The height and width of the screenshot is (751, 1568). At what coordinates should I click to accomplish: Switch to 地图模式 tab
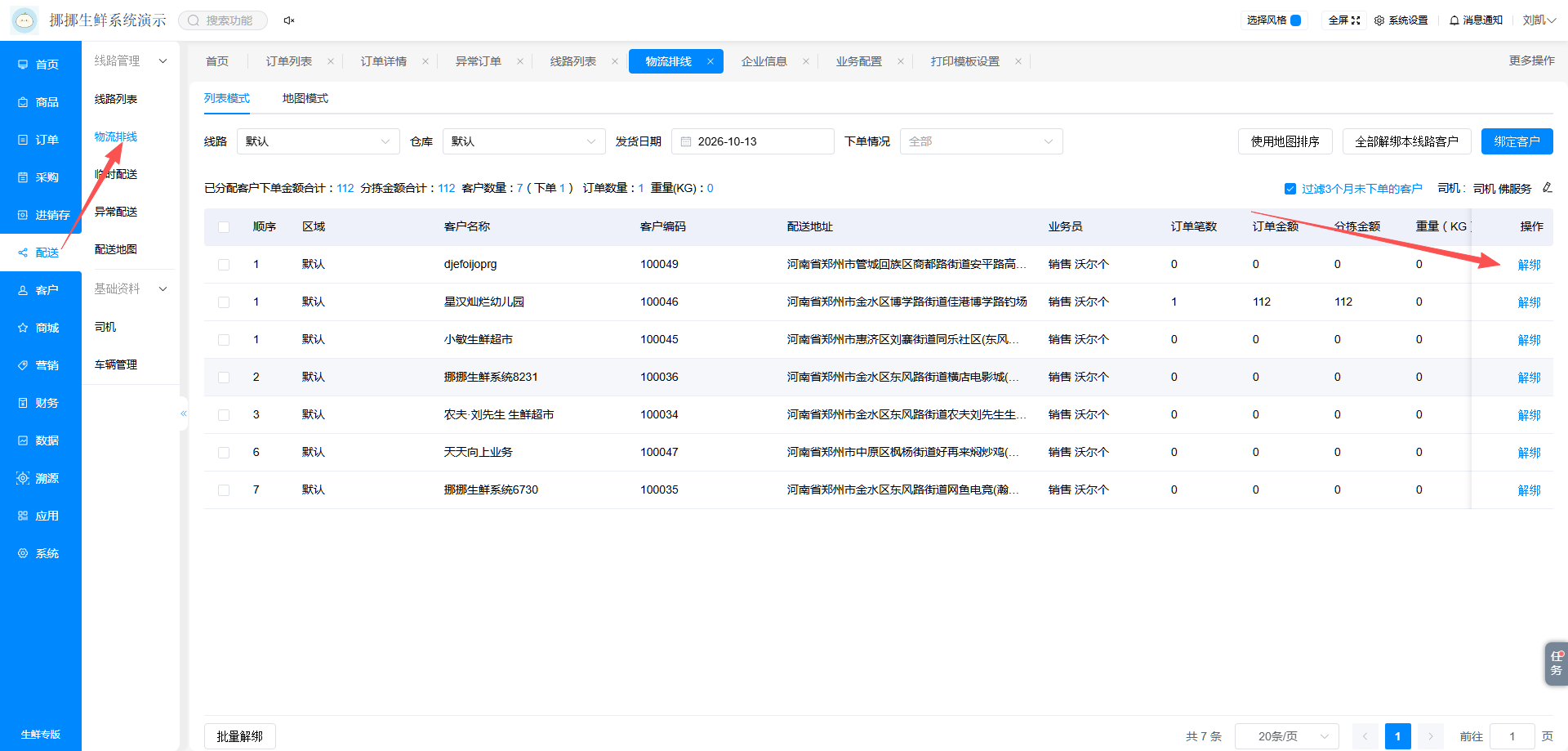(305, 98)
